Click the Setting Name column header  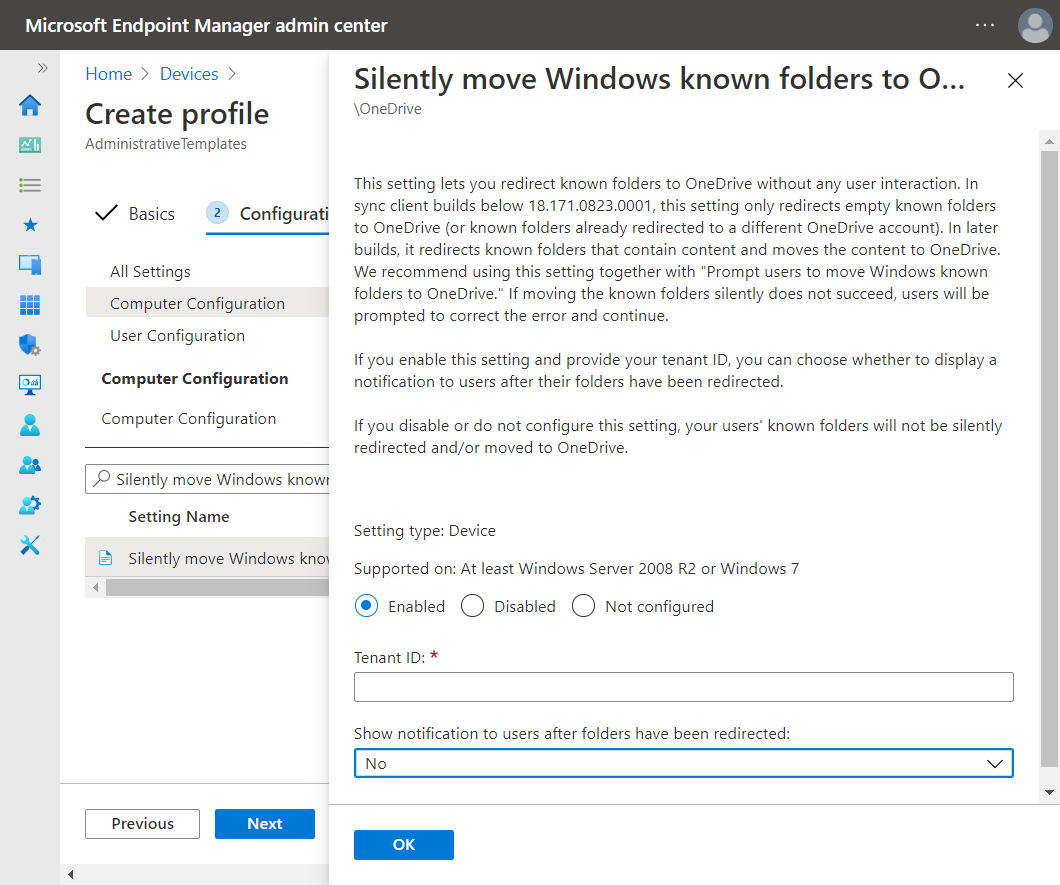click(179, 517)
